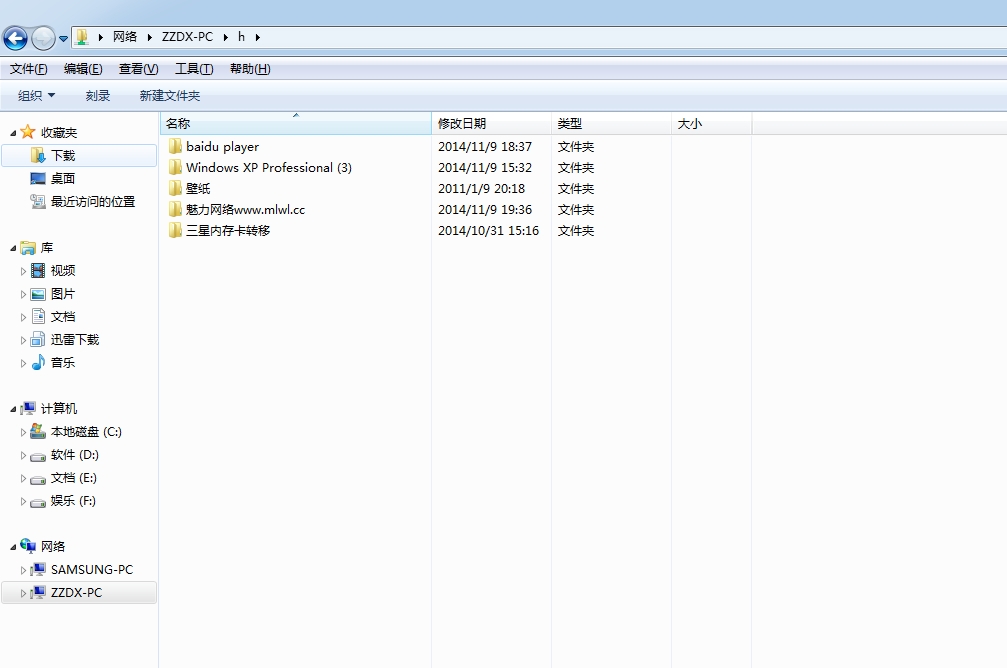The height and width of the screenshot is (668, 1007).
Task: Select Windows XP Professional (3) folder icon
Action: (175, 168)
